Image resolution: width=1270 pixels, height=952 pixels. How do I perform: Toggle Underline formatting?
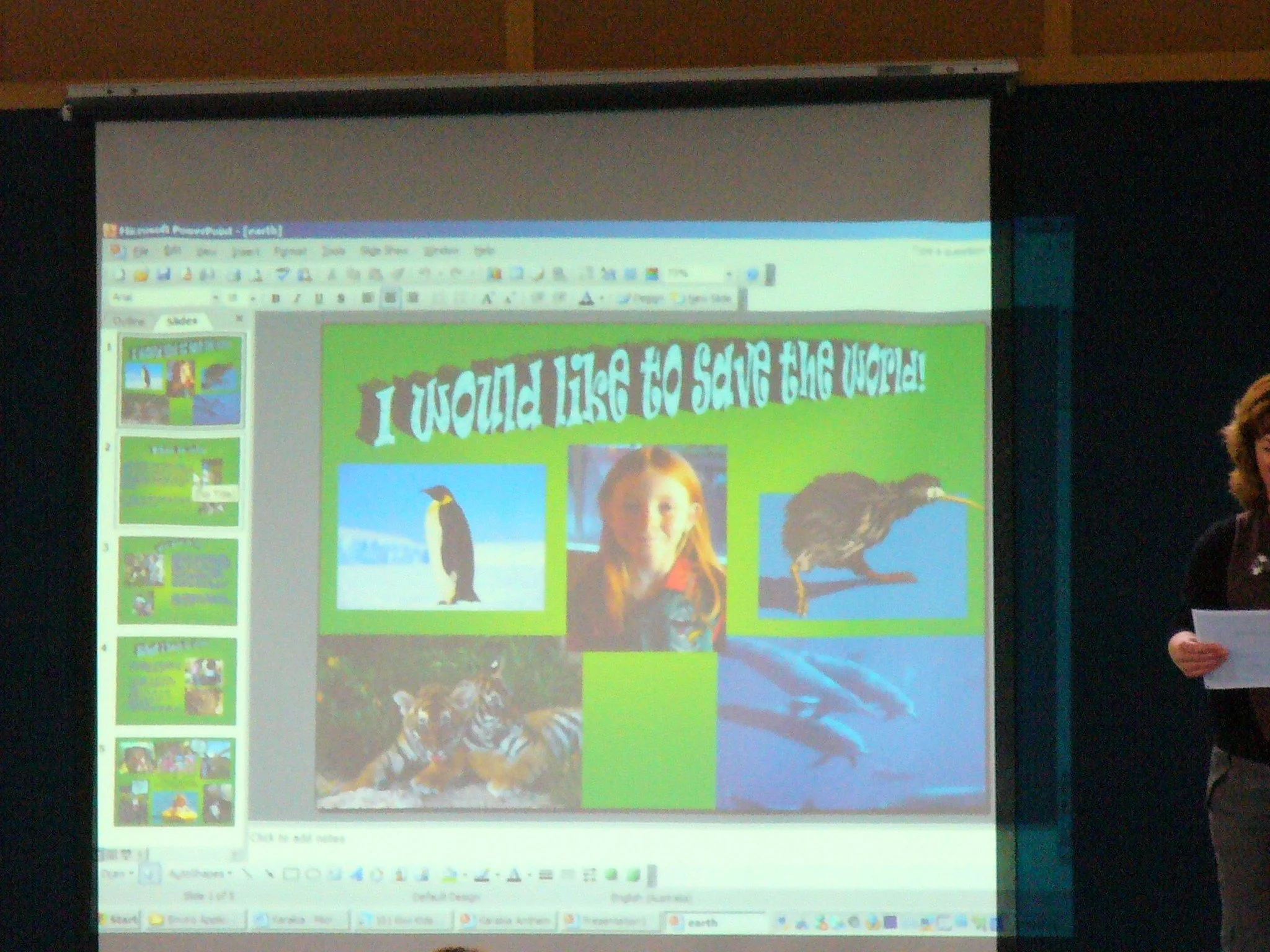coord(319,299)
